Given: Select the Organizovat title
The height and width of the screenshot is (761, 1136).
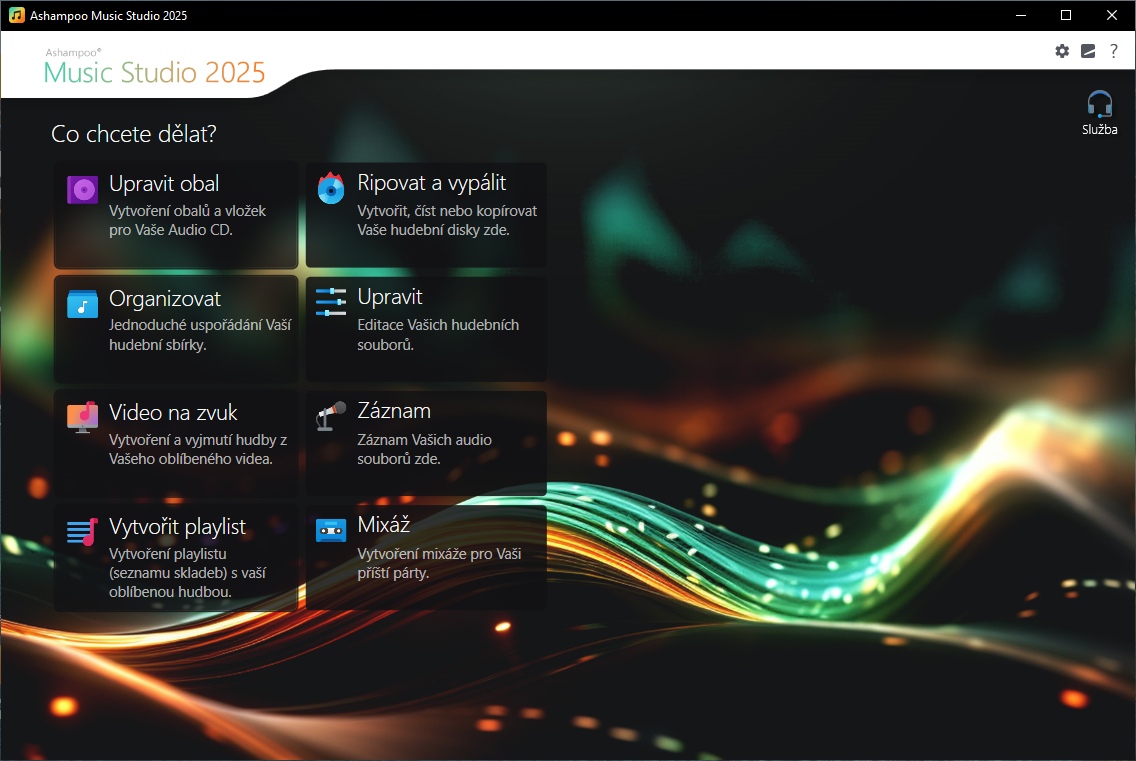Looking at the screenshot, I should click(164, 299).
